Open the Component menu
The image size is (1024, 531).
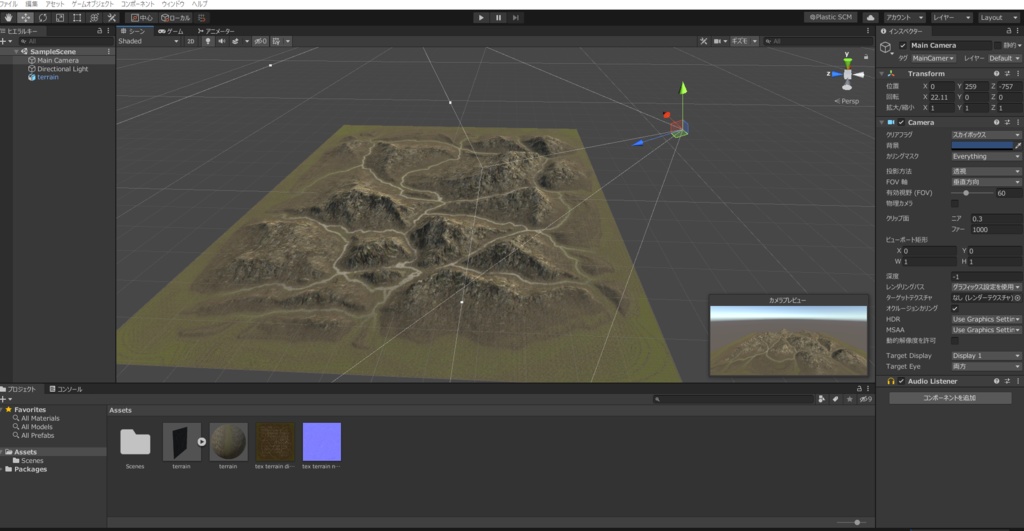[x=138, y=4]
